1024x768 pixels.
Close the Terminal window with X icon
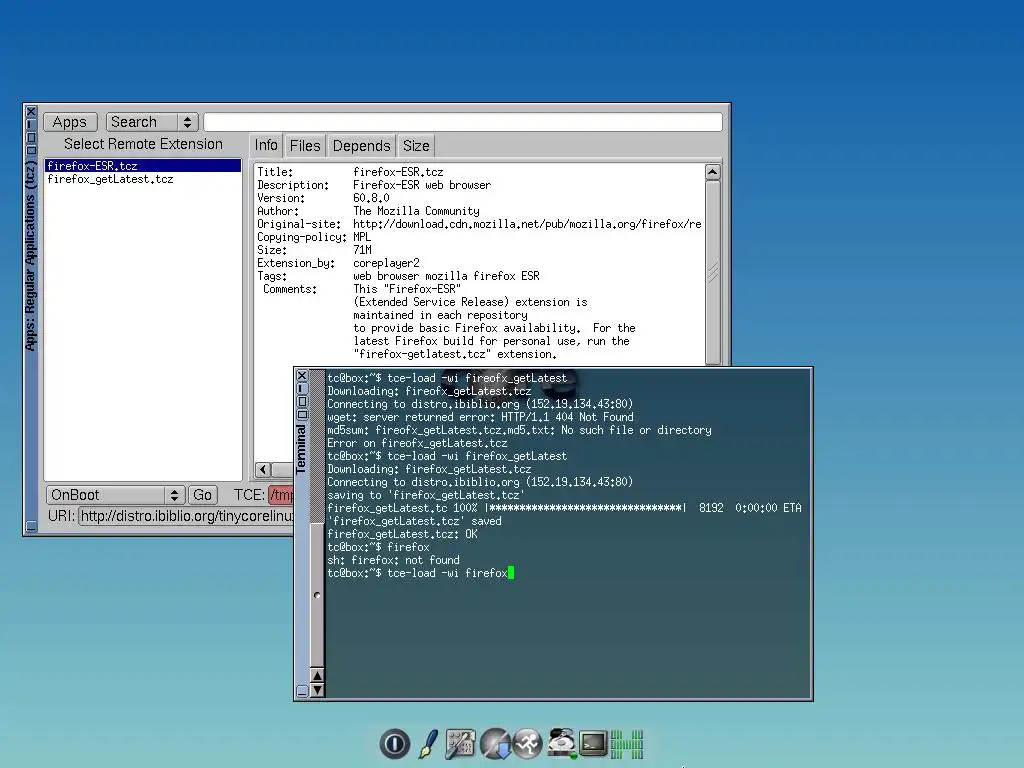pyautogui.click(x=302, y=376)
